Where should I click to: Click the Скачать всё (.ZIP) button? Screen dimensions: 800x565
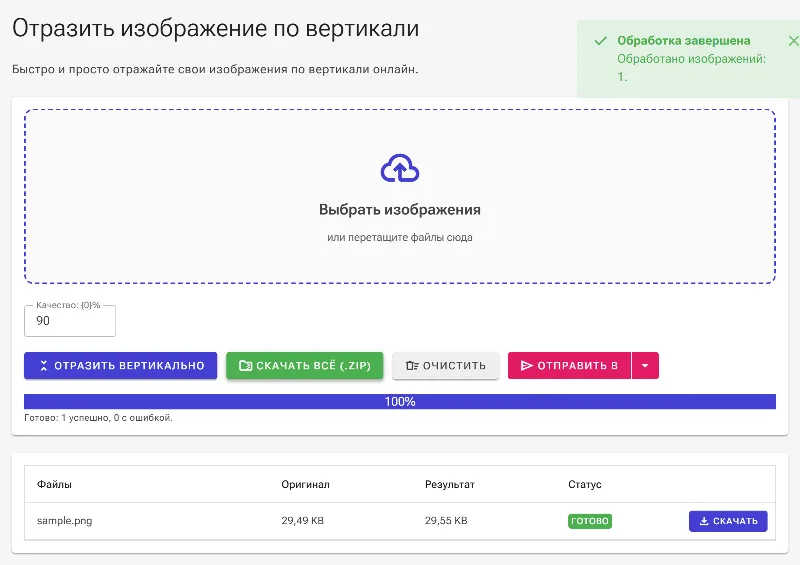pyautogui.click(x=305, y=365)
